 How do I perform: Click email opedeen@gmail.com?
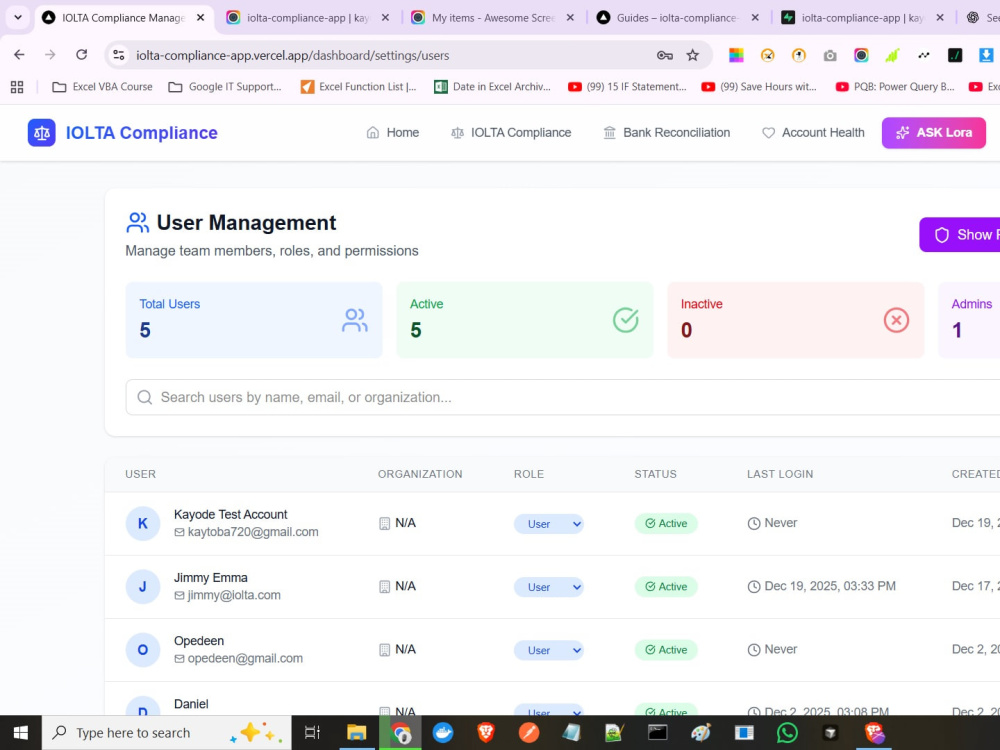(245, 658)
